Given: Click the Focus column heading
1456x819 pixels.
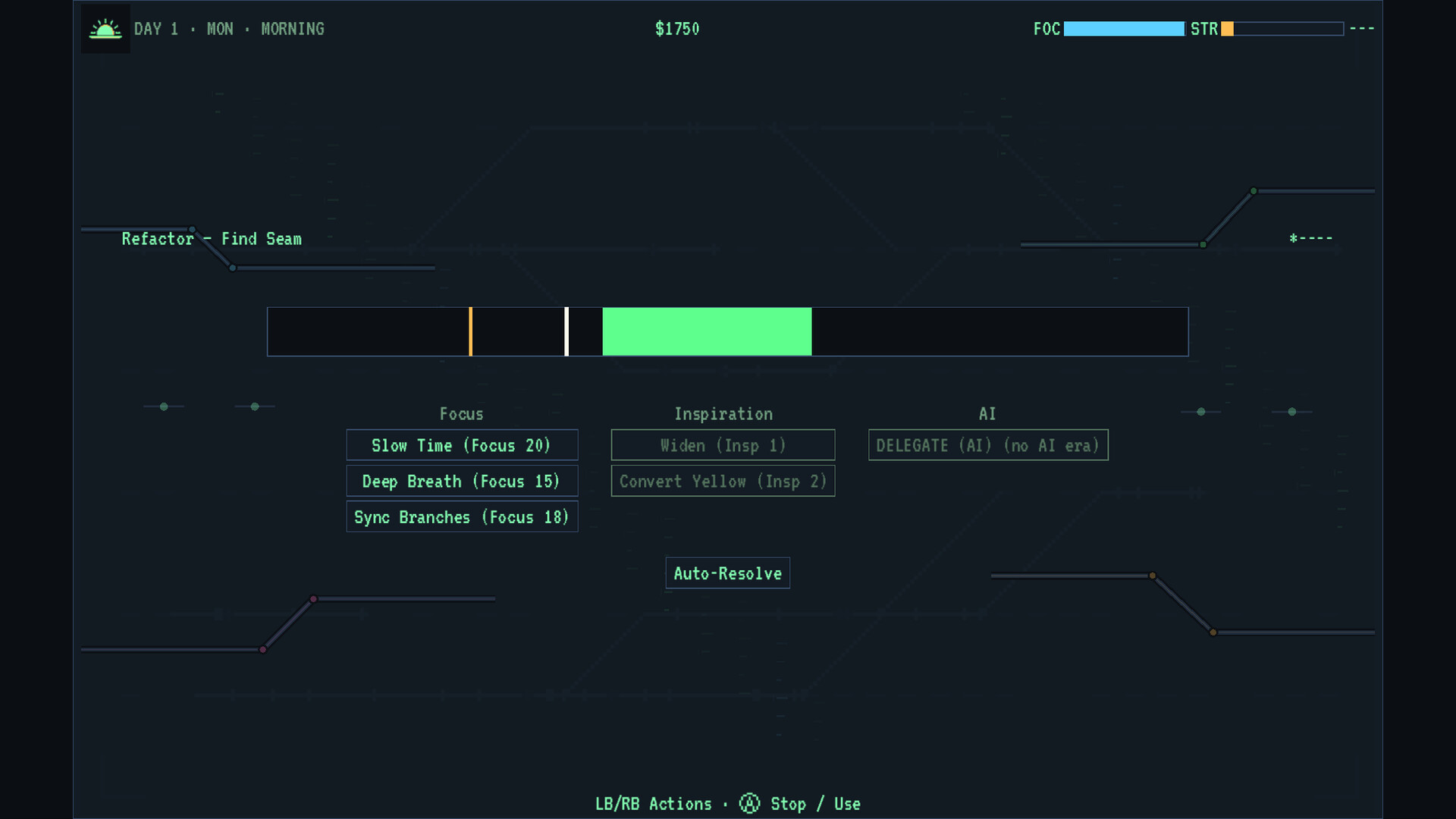Looking at the screenshot, I should [461, 414].
